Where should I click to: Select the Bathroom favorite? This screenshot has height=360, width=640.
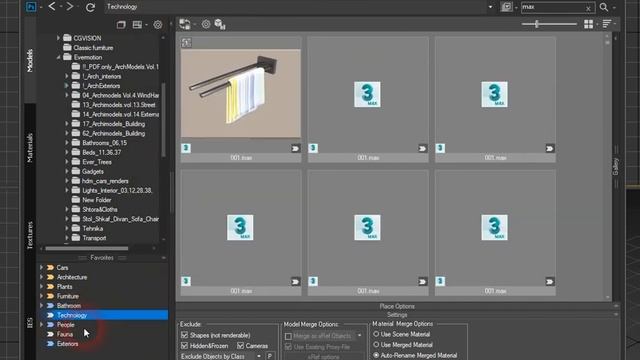(69, 306)
